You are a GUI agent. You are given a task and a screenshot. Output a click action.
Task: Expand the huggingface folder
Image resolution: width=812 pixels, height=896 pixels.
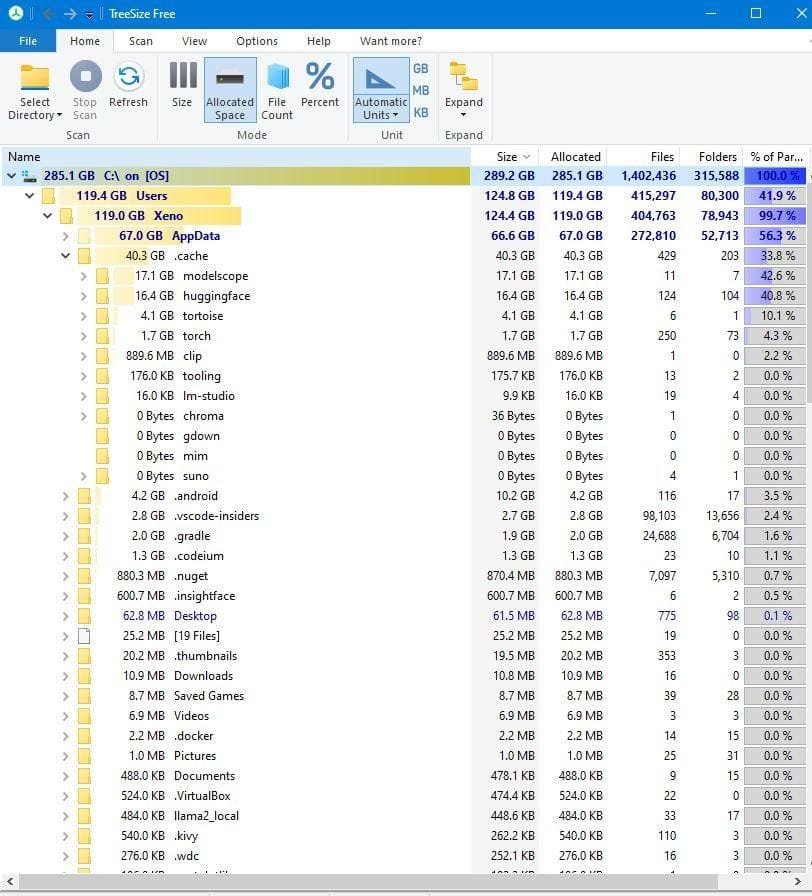pos(84,296)
